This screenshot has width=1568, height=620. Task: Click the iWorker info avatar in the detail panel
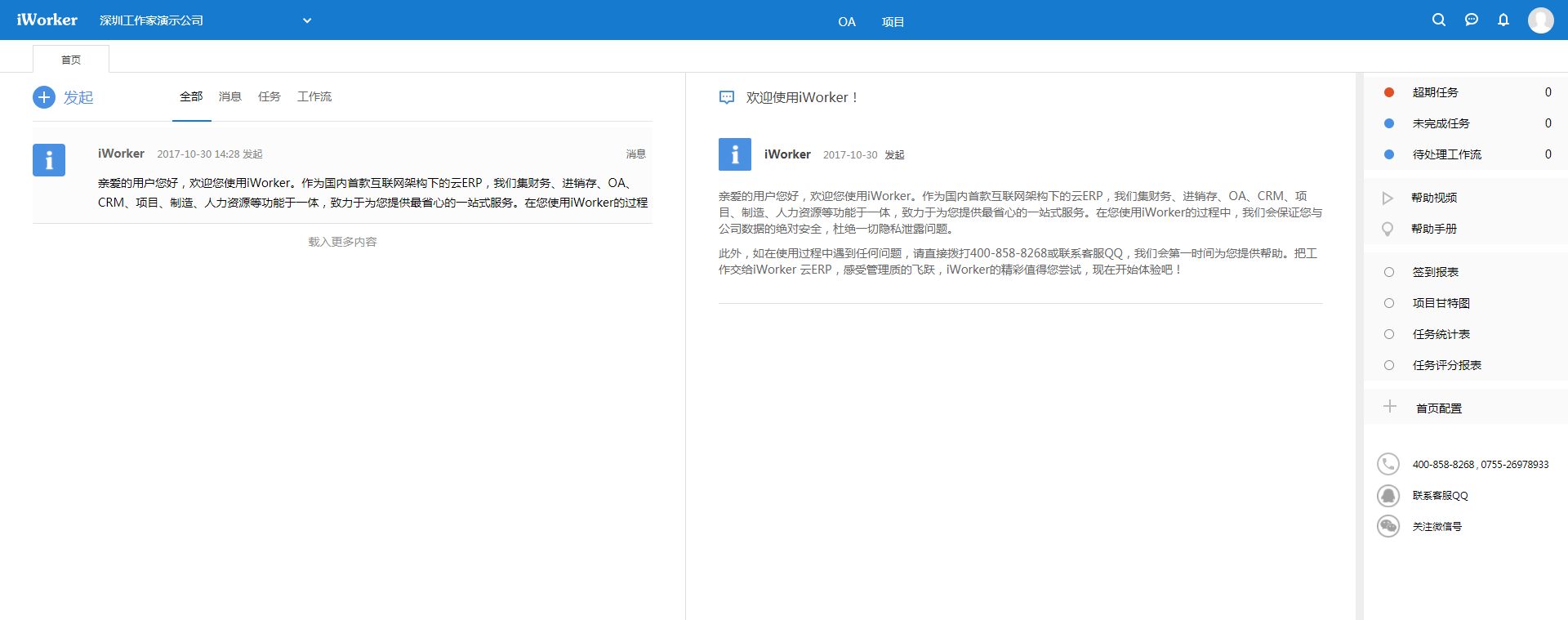(x=735, y=154)
